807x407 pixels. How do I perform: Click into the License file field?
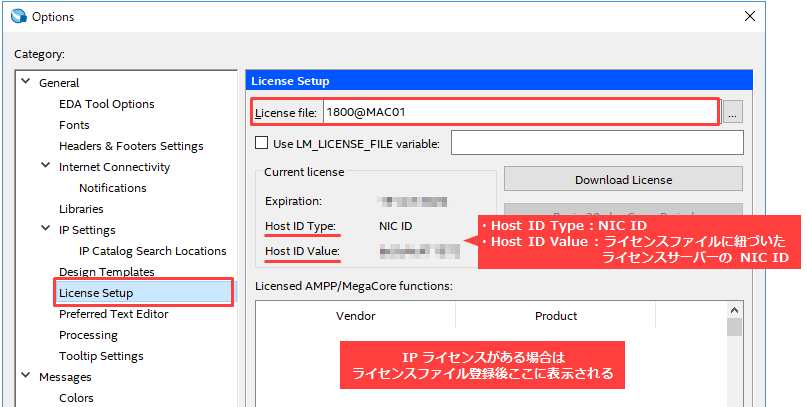(x=520, y=112)
